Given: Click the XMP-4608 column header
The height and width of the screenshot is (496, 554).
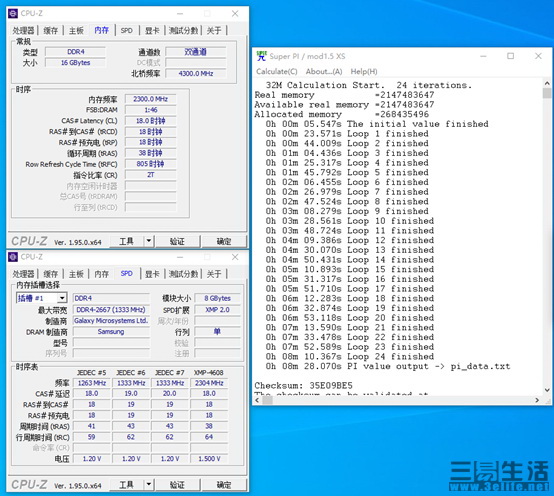Looking at the screenshot, I should 209,373.
